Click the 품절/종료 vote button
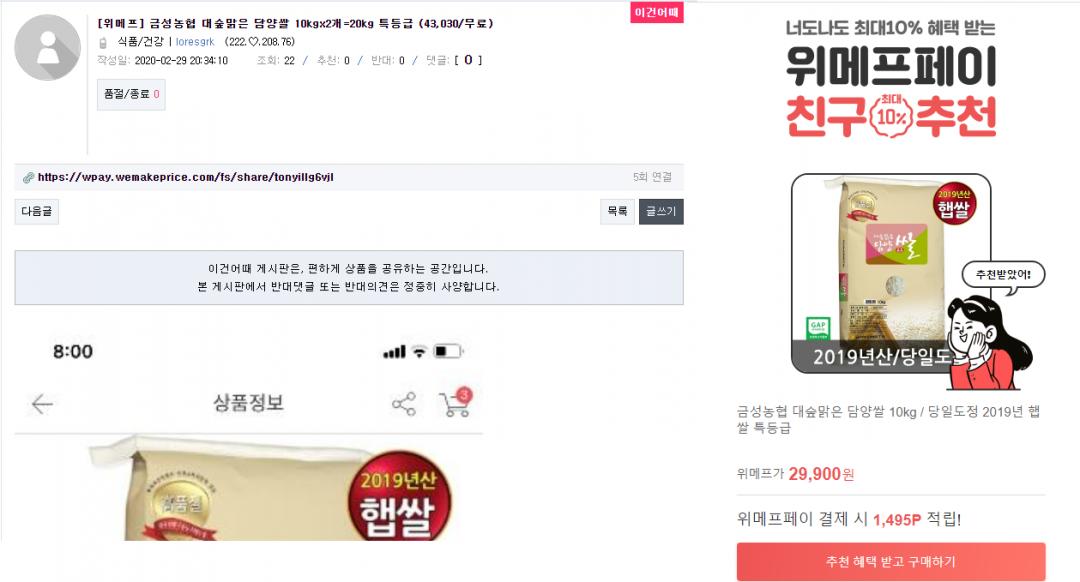1080x582 pixels. coord(131,94)
